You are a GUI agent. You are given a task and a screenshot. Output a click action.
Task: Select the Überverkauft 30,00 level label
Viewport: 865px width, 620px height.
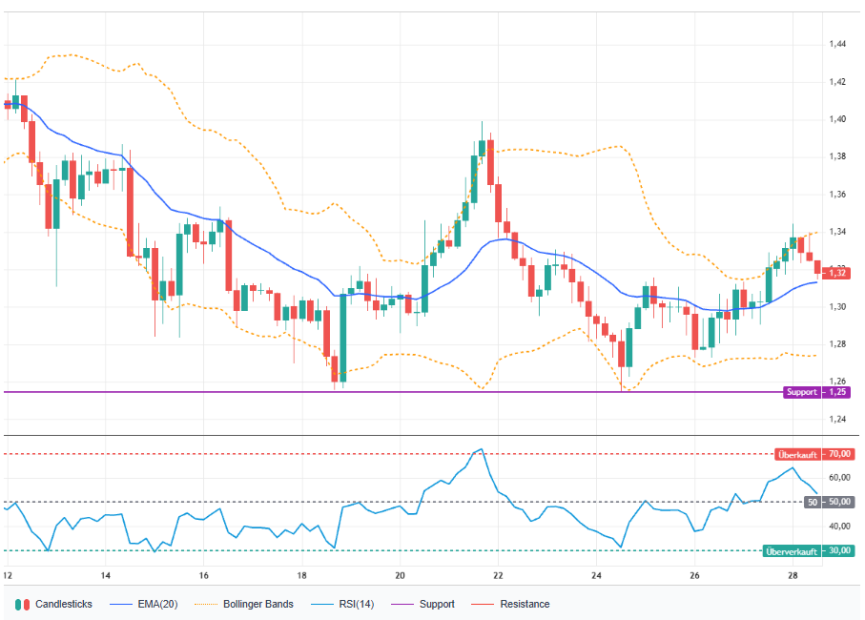click(807, 550)
